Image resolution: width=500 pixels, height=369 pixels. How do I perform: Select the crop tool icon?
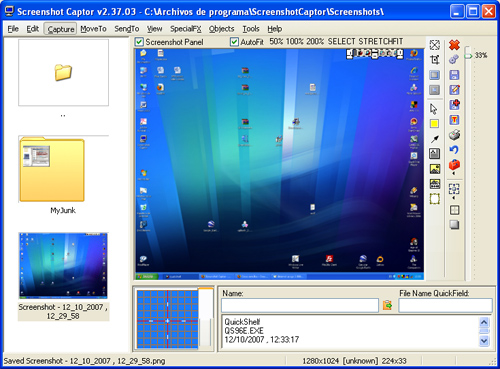[x=434, y=60]
